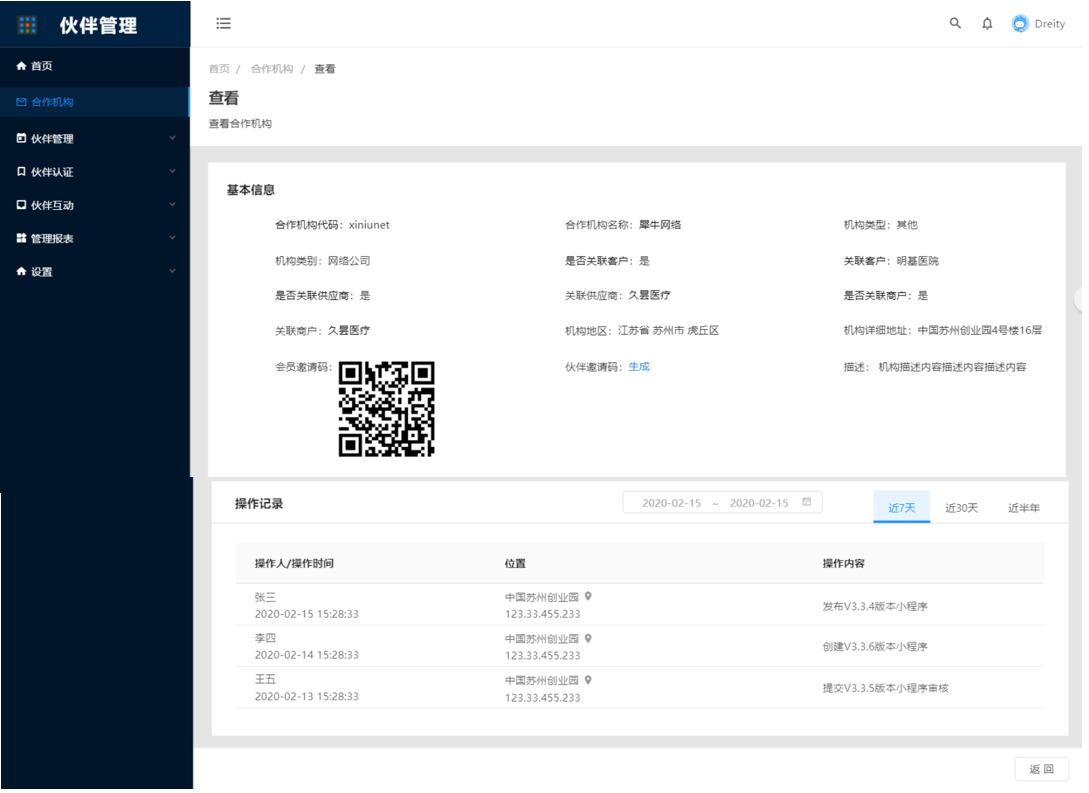Click calendar icon in date range picker

pyautogui.click(x=806, y=502)
